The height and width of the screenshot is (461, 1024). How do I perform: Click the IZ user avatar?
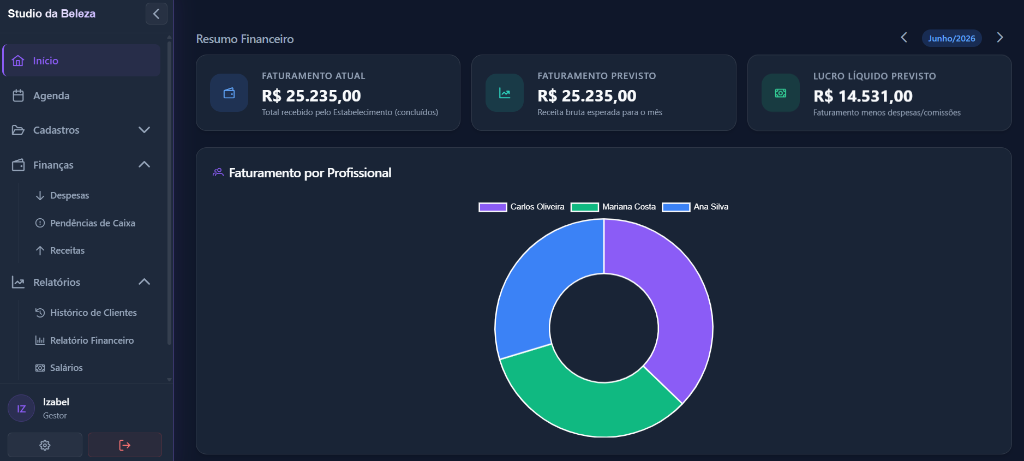[22, 409]
